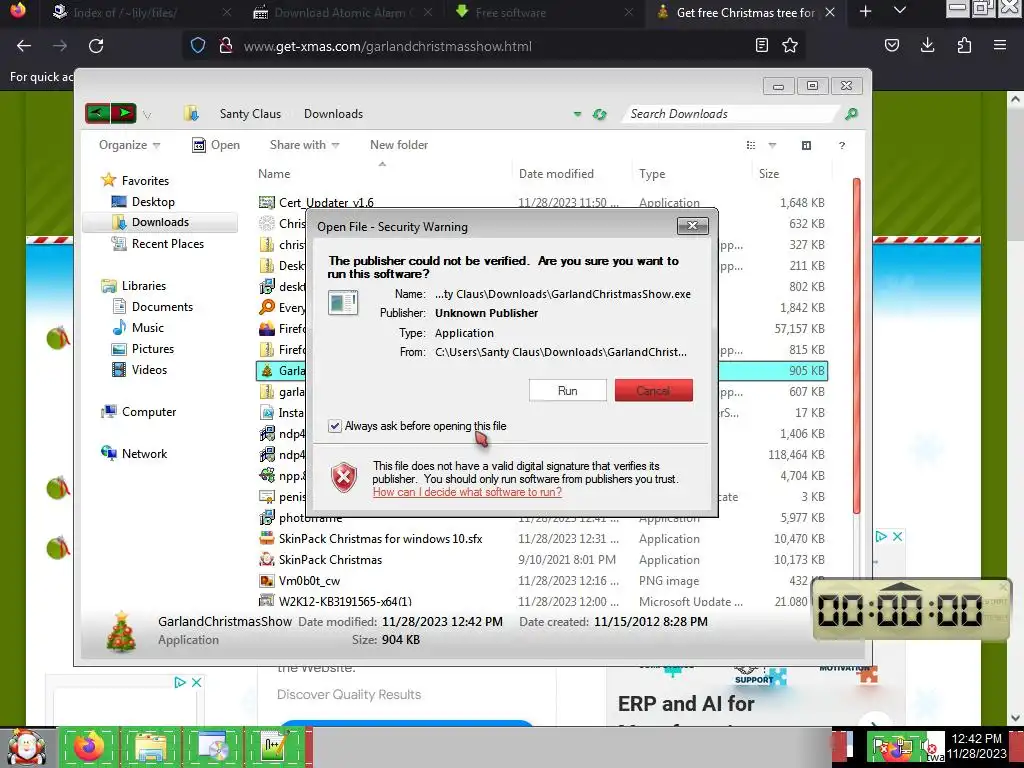Switch to the Index of /~lily/files/ tab

pos(140,12)
